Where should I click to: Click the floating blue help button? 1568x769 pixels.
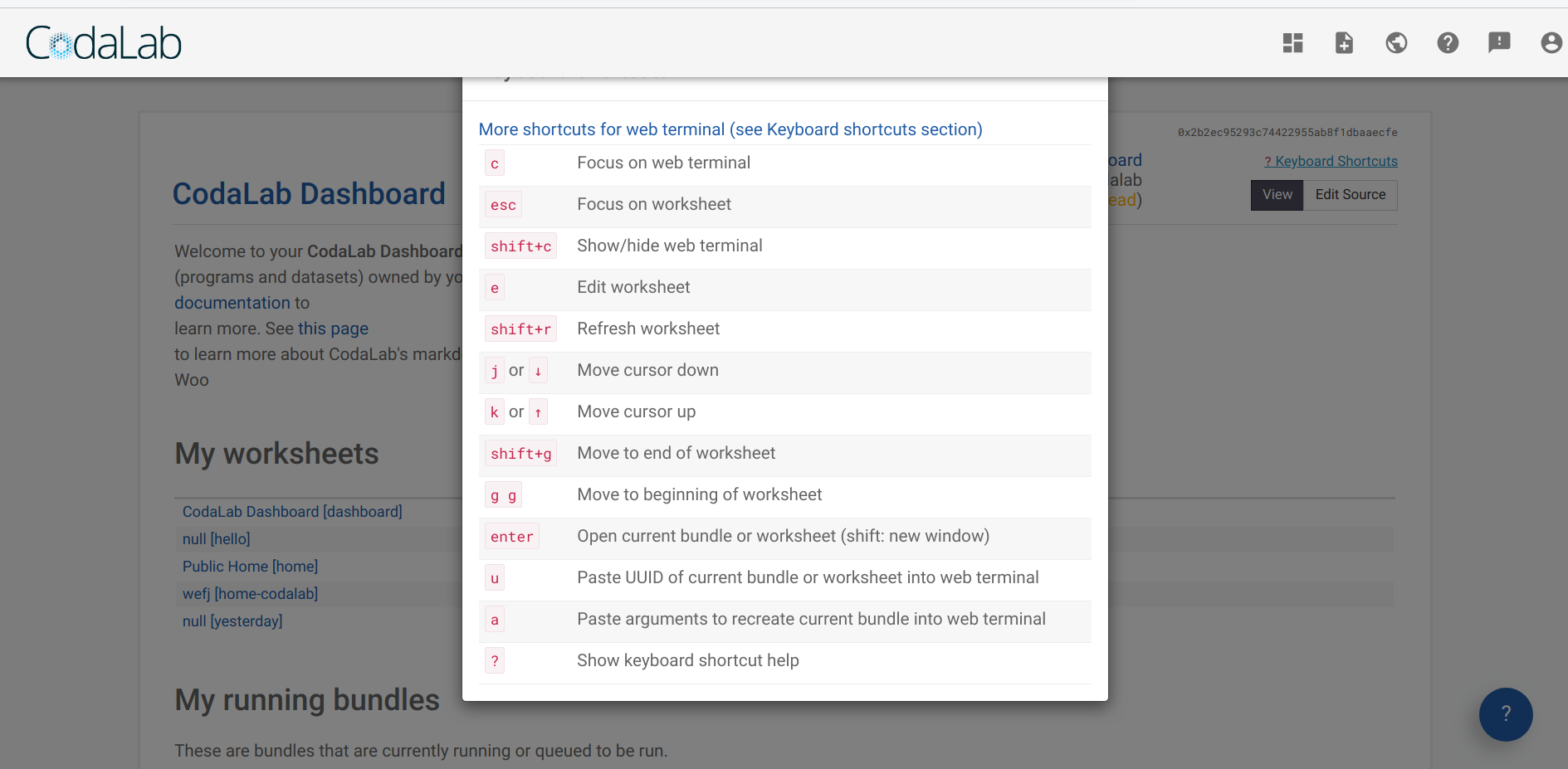1505,714
